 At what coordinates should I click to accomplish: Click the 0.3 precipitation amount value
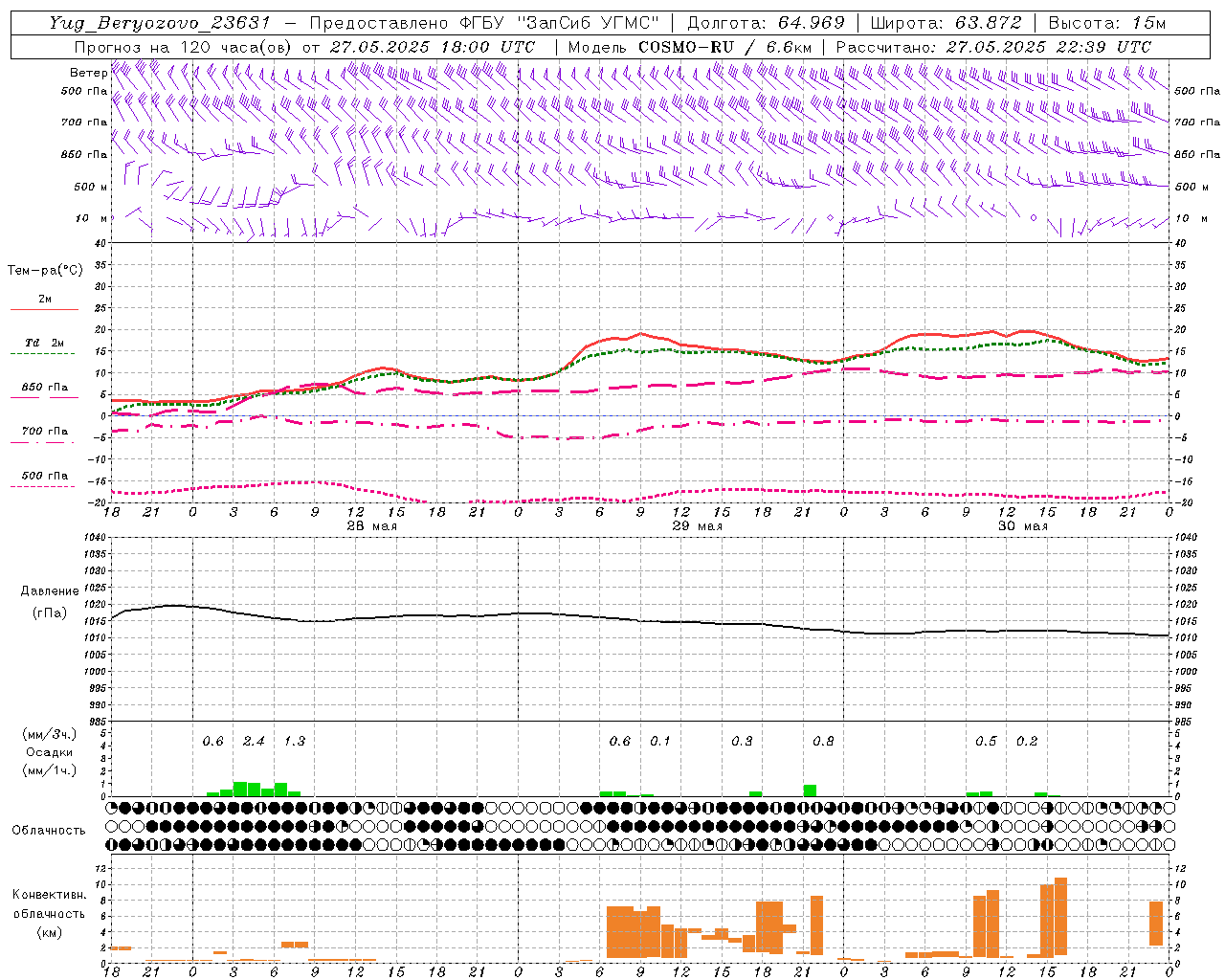click(742, 741)
